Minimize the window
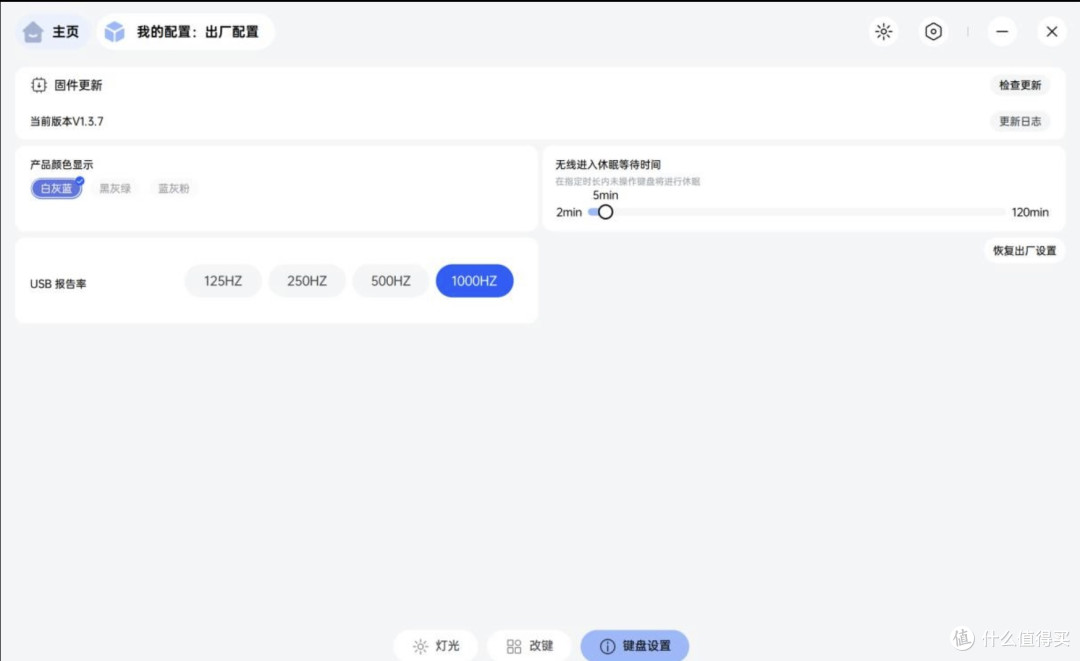Viewport: 1080px width, 661px height. coord(1002,32)
